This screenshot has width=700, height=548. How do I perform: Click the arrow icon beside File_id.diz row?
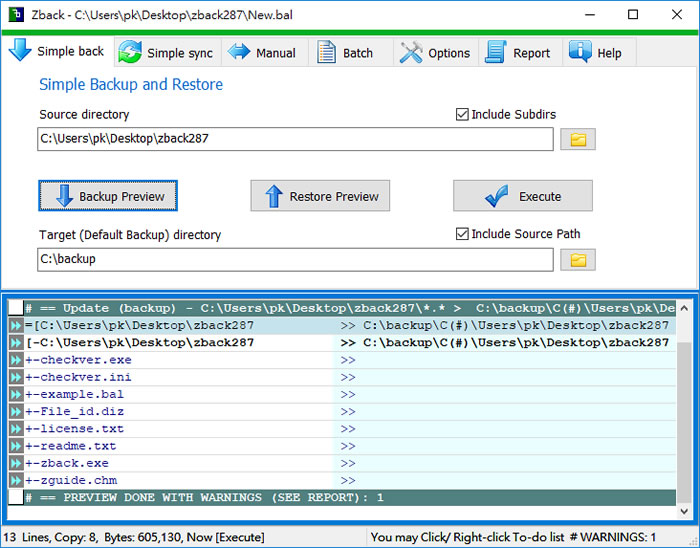point(16,412)
